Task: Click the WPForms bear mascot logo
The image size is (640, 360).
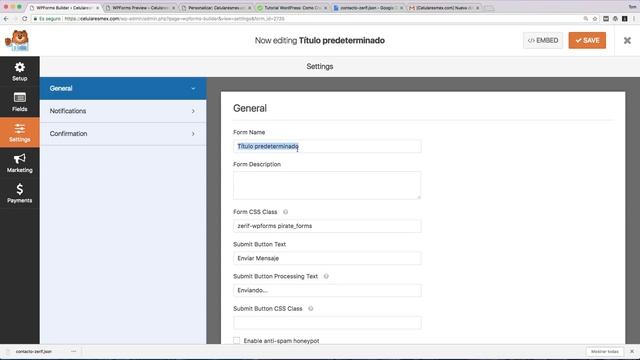Action: tap(17, 40)
